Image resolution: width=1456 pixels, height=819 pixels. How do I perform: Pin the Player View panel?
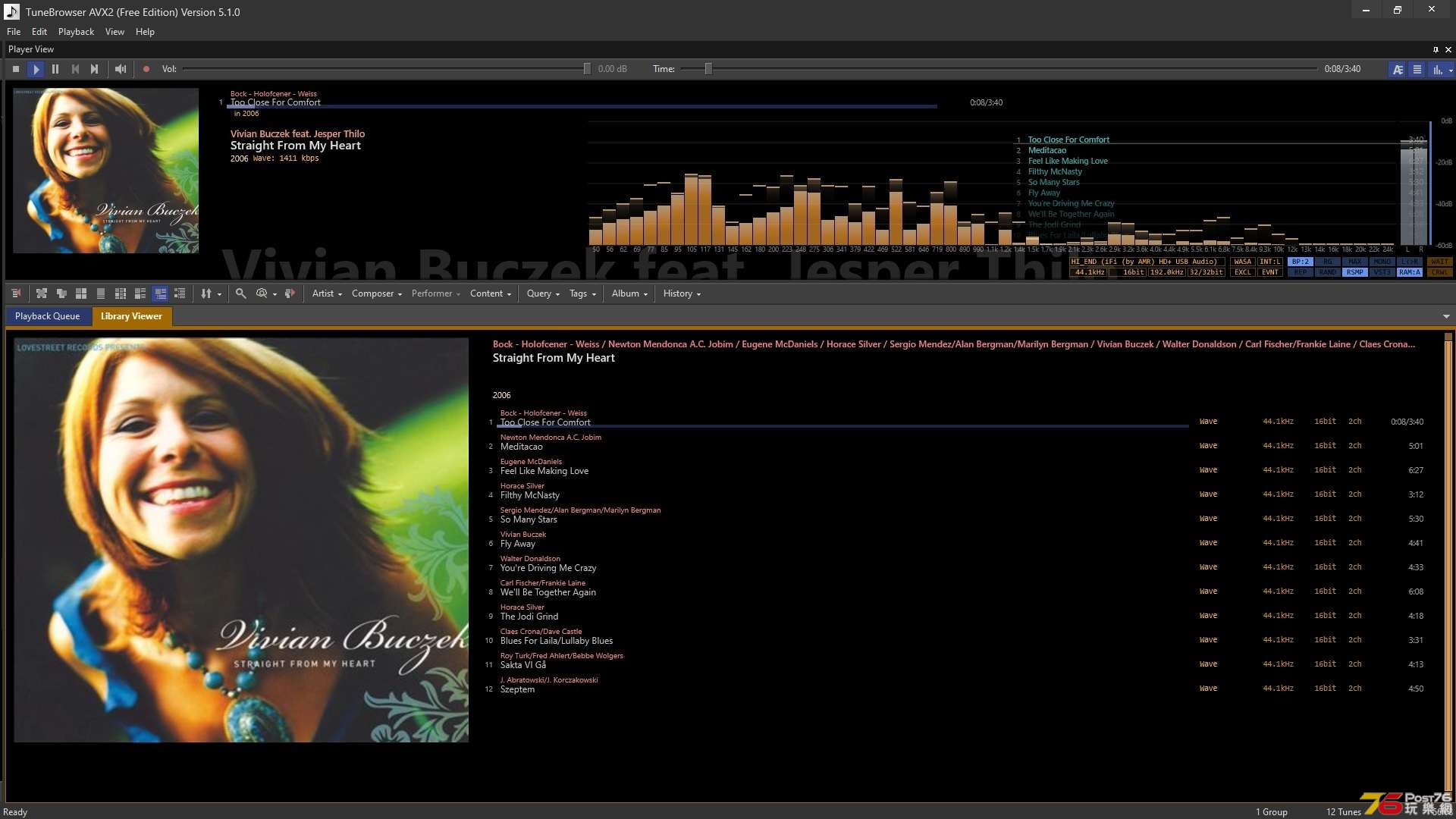click(x=1436, y=49)
